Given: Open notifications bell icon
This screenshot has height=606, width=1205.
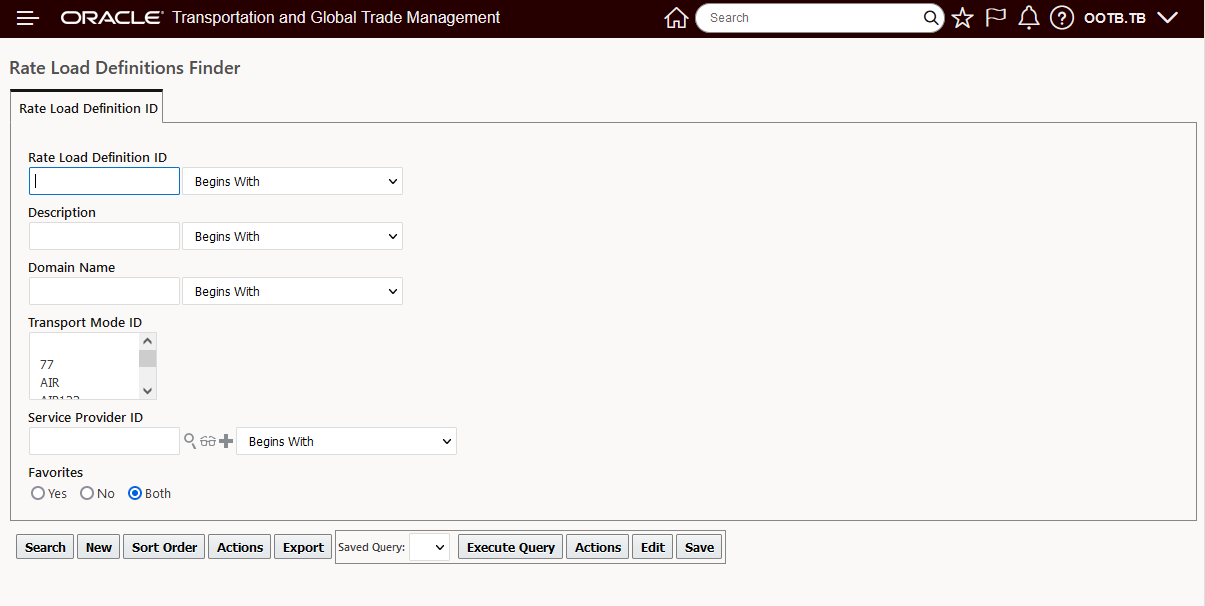Looking at the screenshot, I should coord(1028,18).
